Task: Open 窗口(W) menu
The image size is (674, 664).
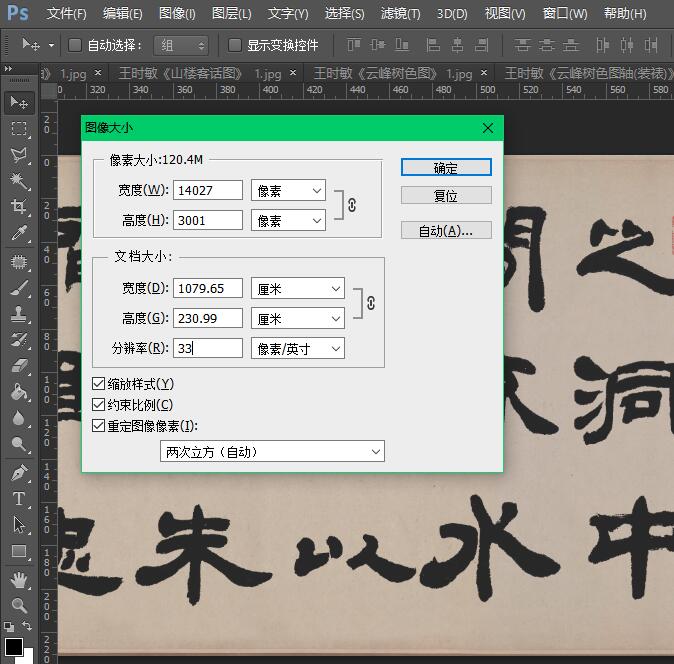Action: click(565, 14)
